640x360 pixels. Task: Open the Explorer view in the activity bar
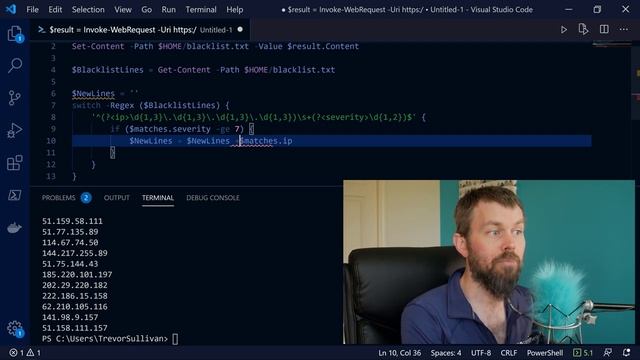[x=15, y=33]
